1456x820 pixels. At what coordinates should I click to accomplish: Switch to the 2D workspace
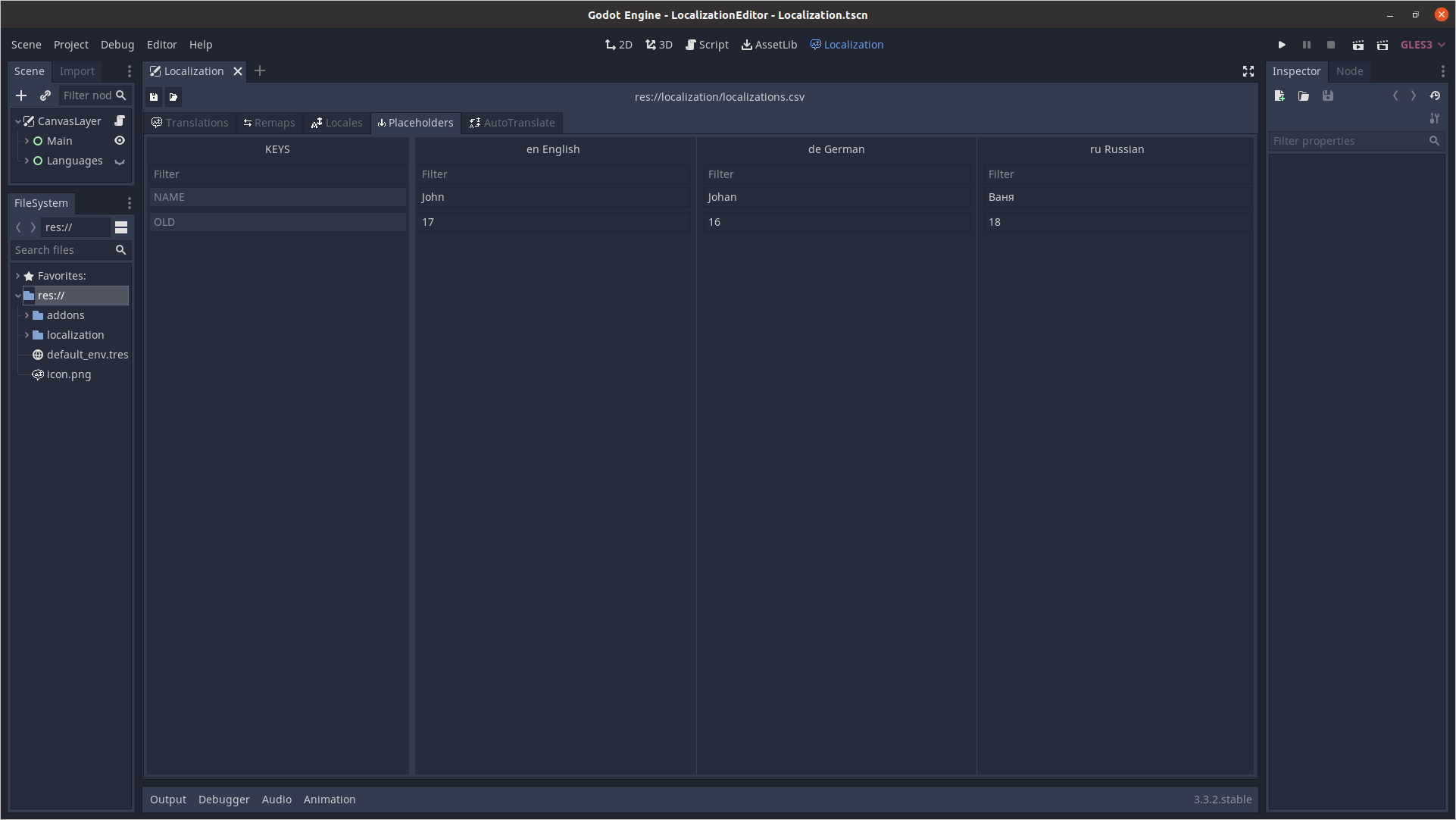619,45
